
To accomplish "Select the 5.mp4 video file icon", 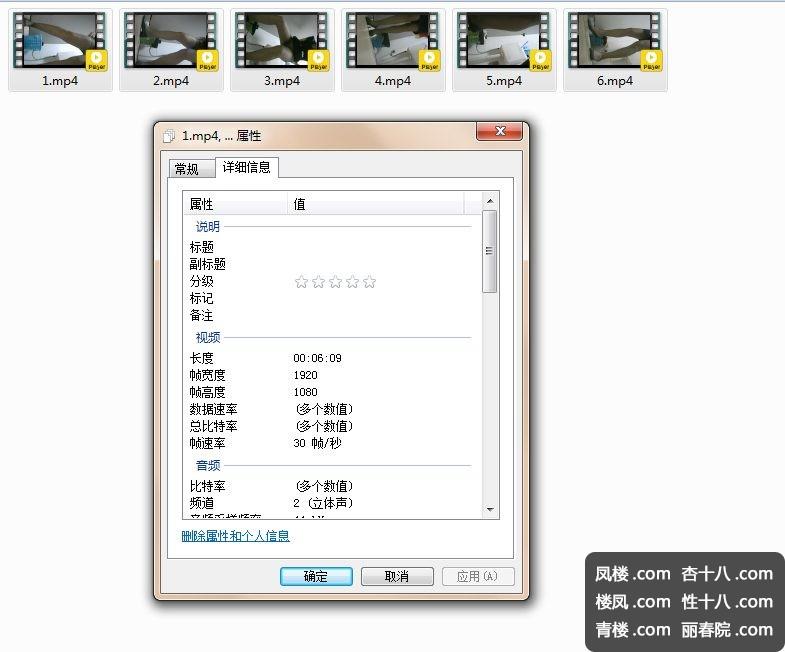I will [x=504, y=42].
